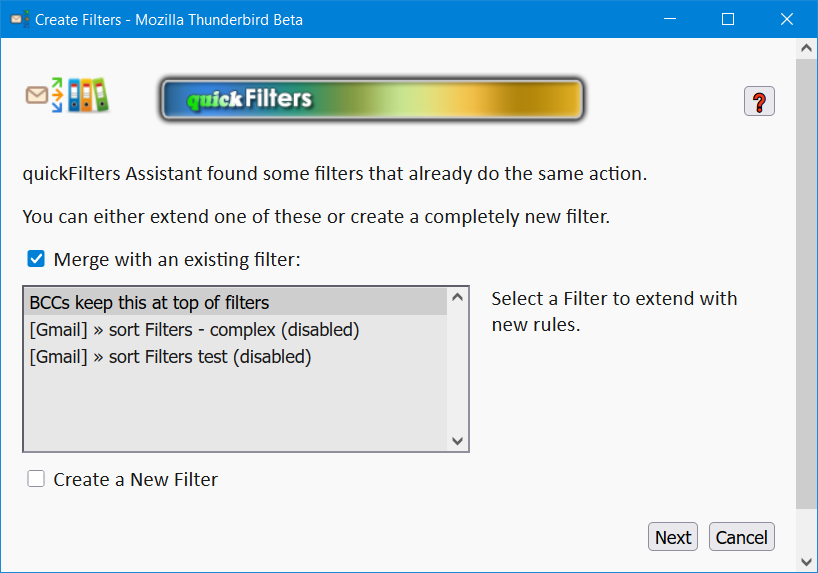
Task: Click window scrollbar up arrow
Action: [807, 49]
